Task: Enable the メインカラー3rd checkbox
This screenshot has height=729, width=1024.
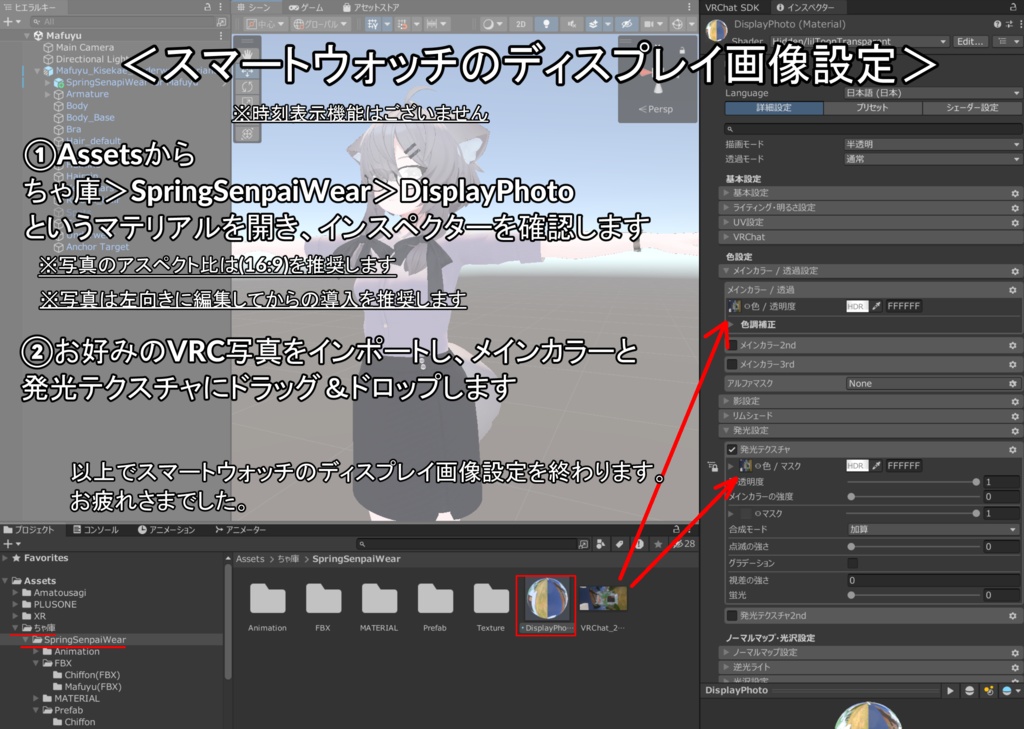Action: click(x=732, y=364)
